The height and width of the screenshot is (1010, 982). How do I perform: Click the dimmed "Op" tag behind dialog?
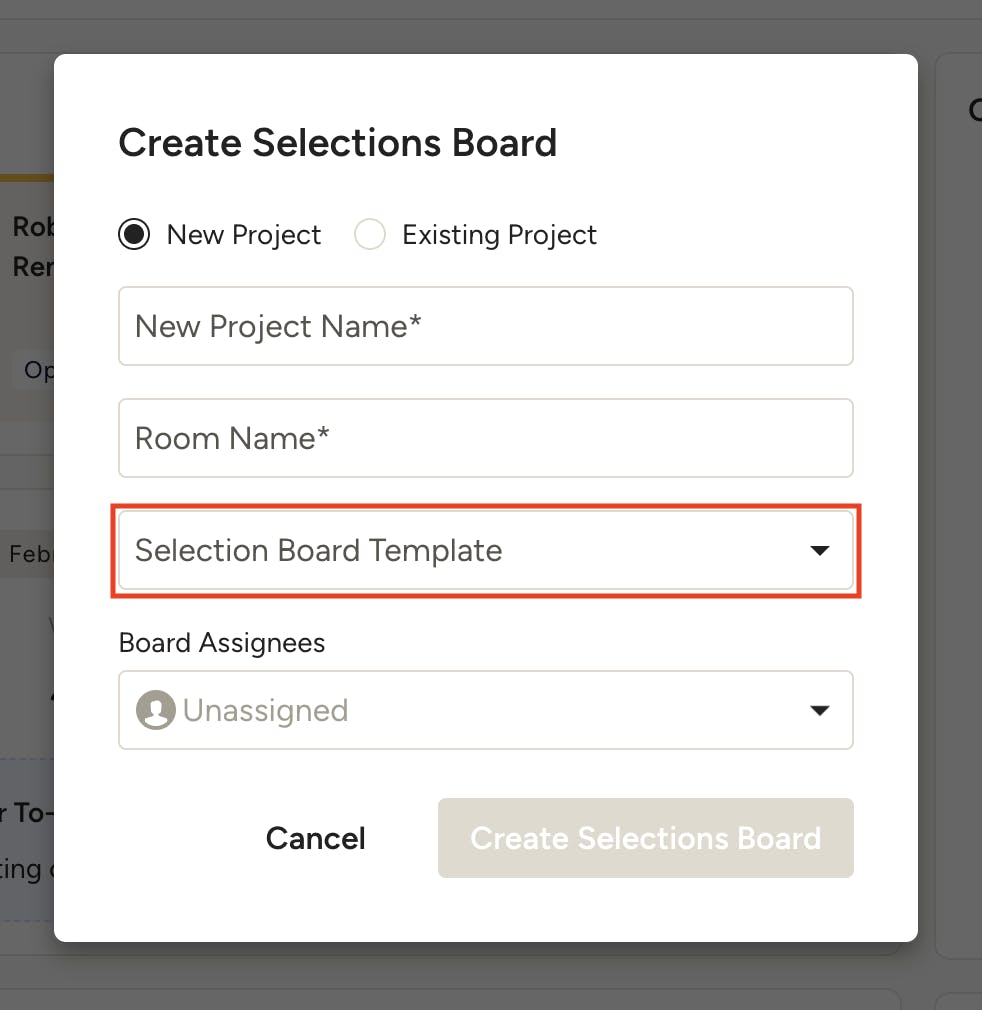[x=38, y=370]
